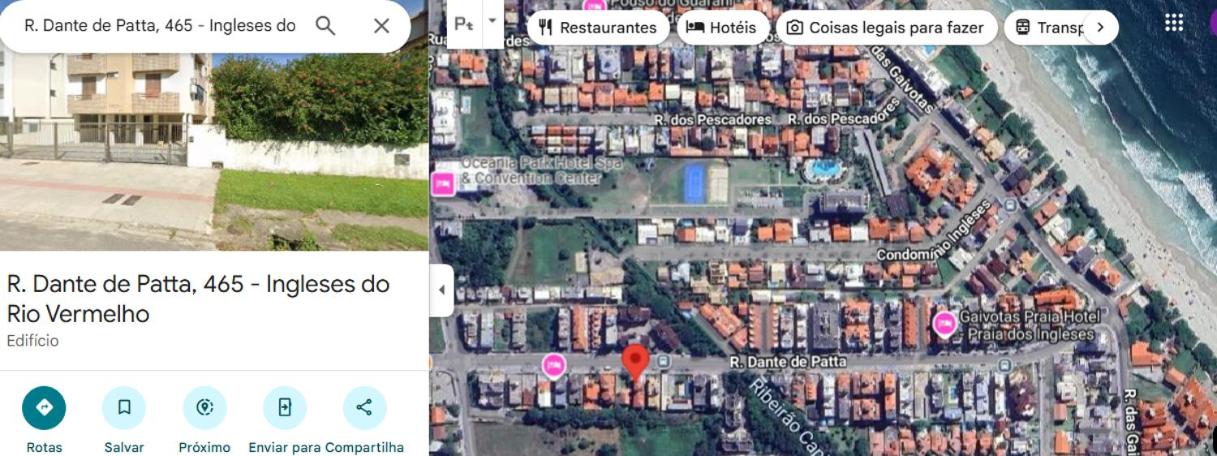The image size is (1217, 456).
Task: Open the Google apps grid
Action: [x=1174, y=23]
